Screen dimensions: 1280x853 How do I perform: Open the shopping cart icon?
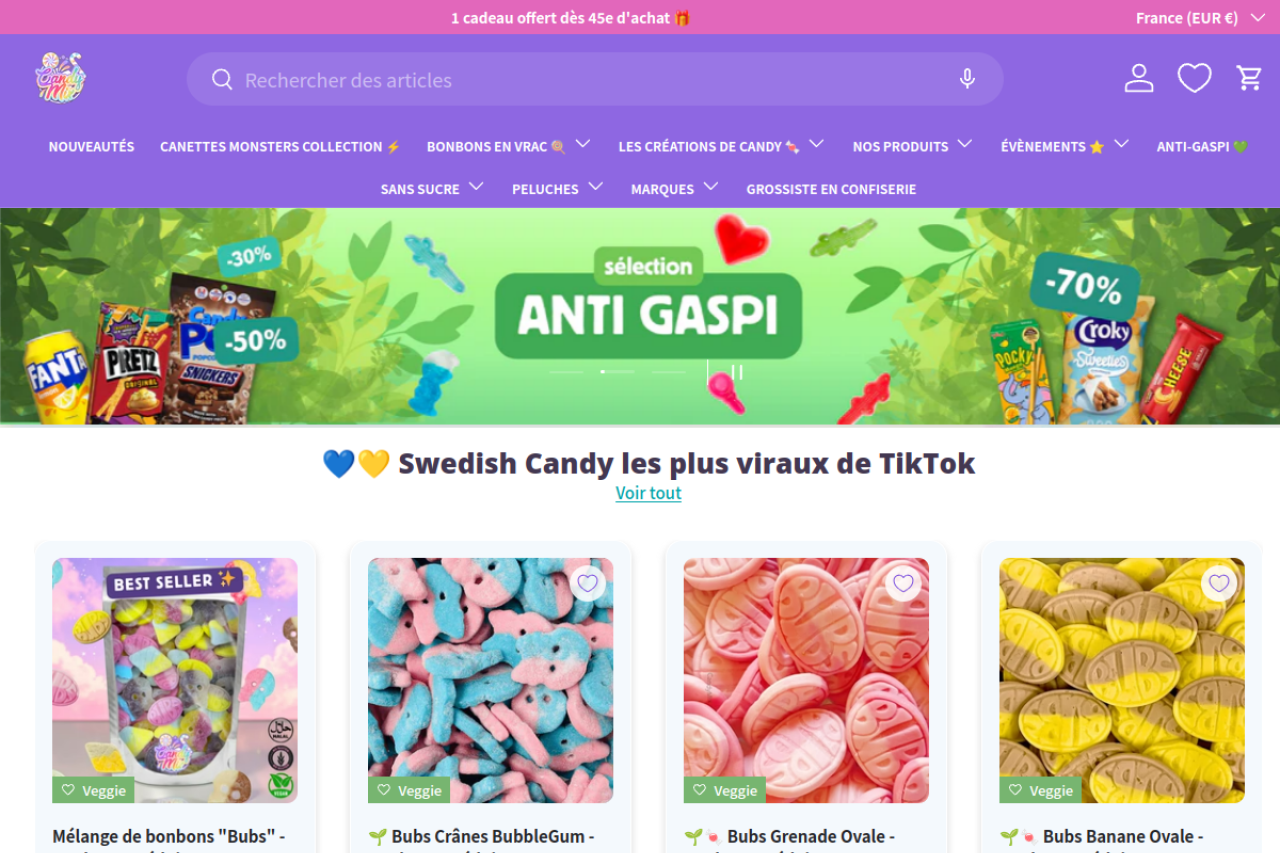(x=1249, y=78)
